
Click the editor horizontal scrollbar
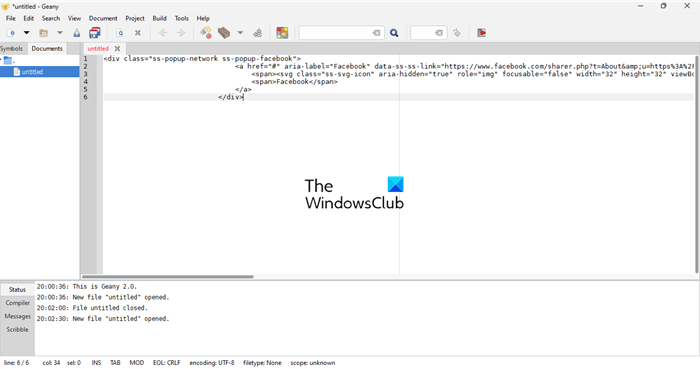pyautogui.click(x=168, y=277)
